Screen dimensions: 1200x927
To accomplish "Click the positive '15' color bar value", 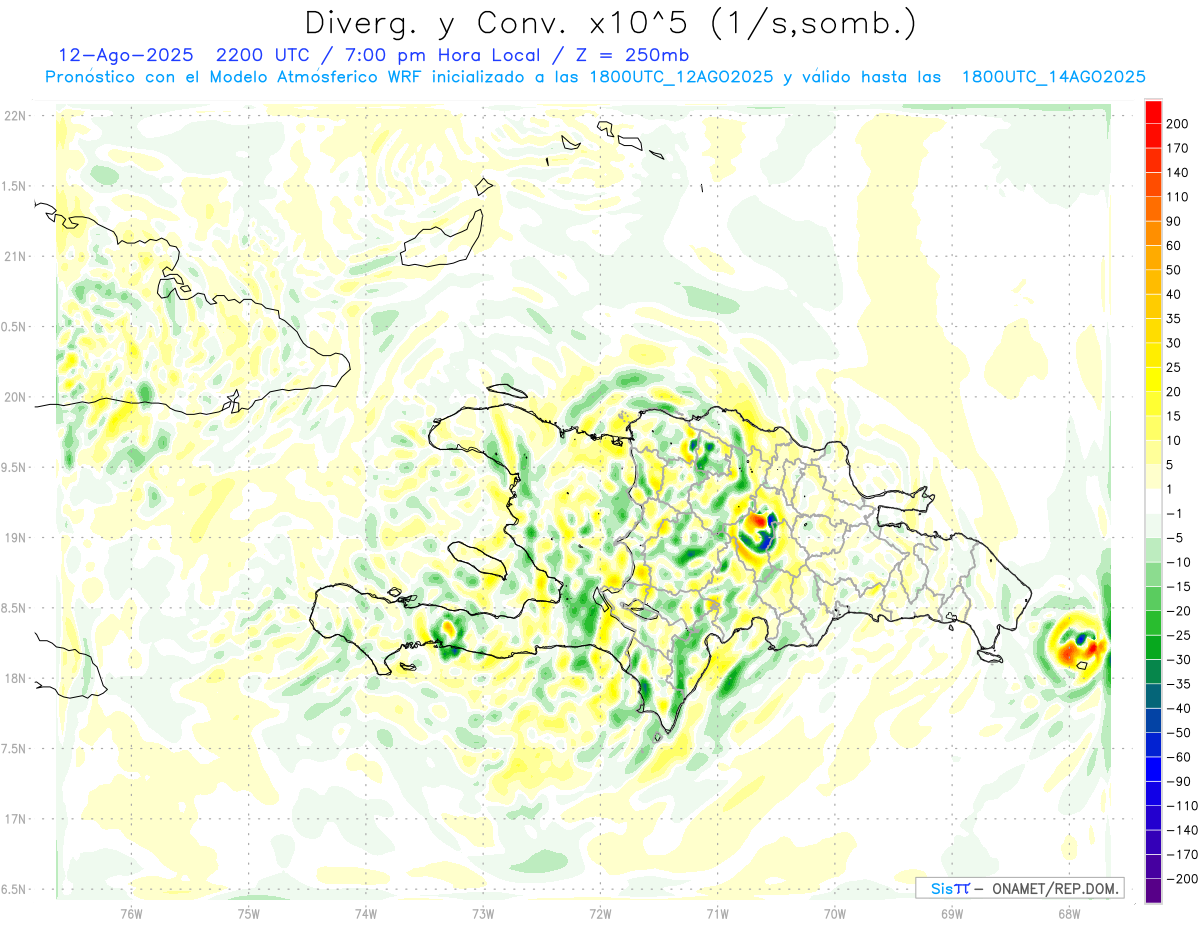I will coord(1175,416).
